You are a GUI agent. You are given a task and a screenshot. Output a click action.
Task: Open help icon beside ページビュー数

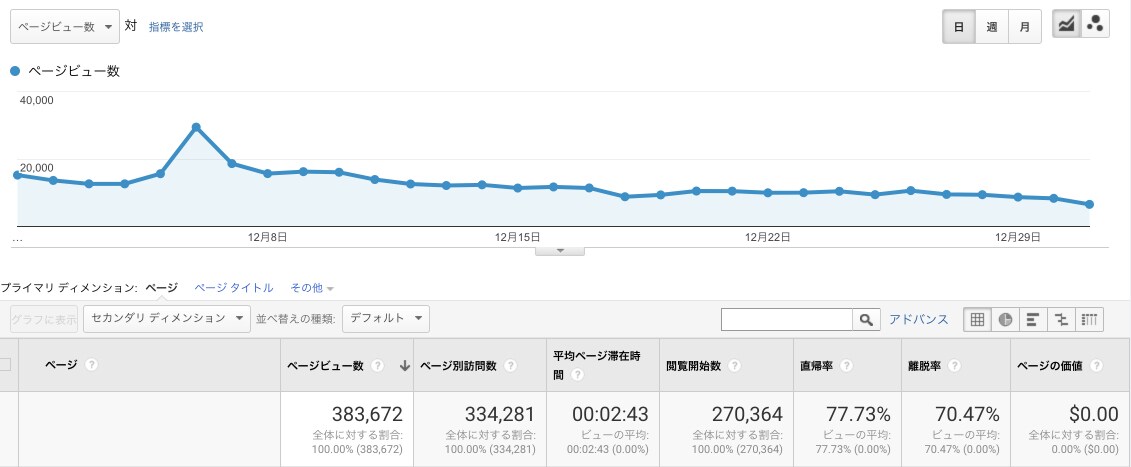tap(377, 366)
